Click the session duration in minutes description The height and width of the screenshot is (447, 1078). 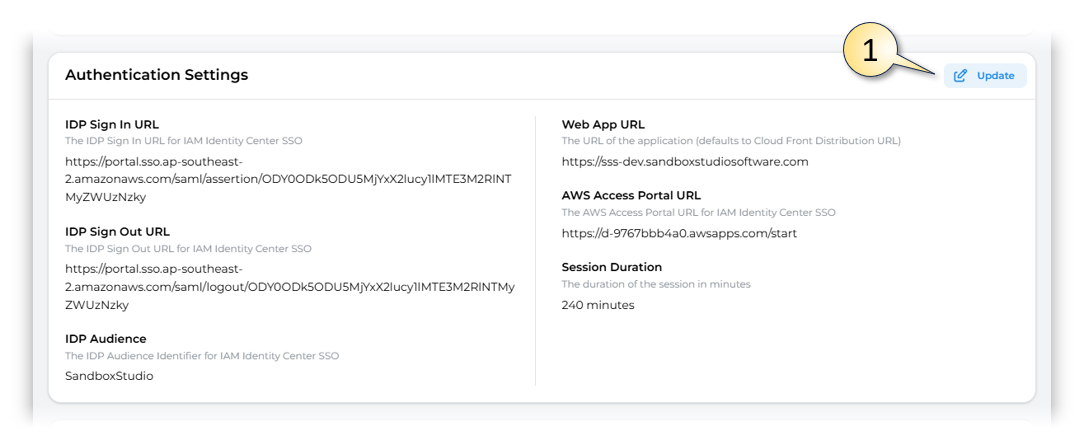[656, 284]
